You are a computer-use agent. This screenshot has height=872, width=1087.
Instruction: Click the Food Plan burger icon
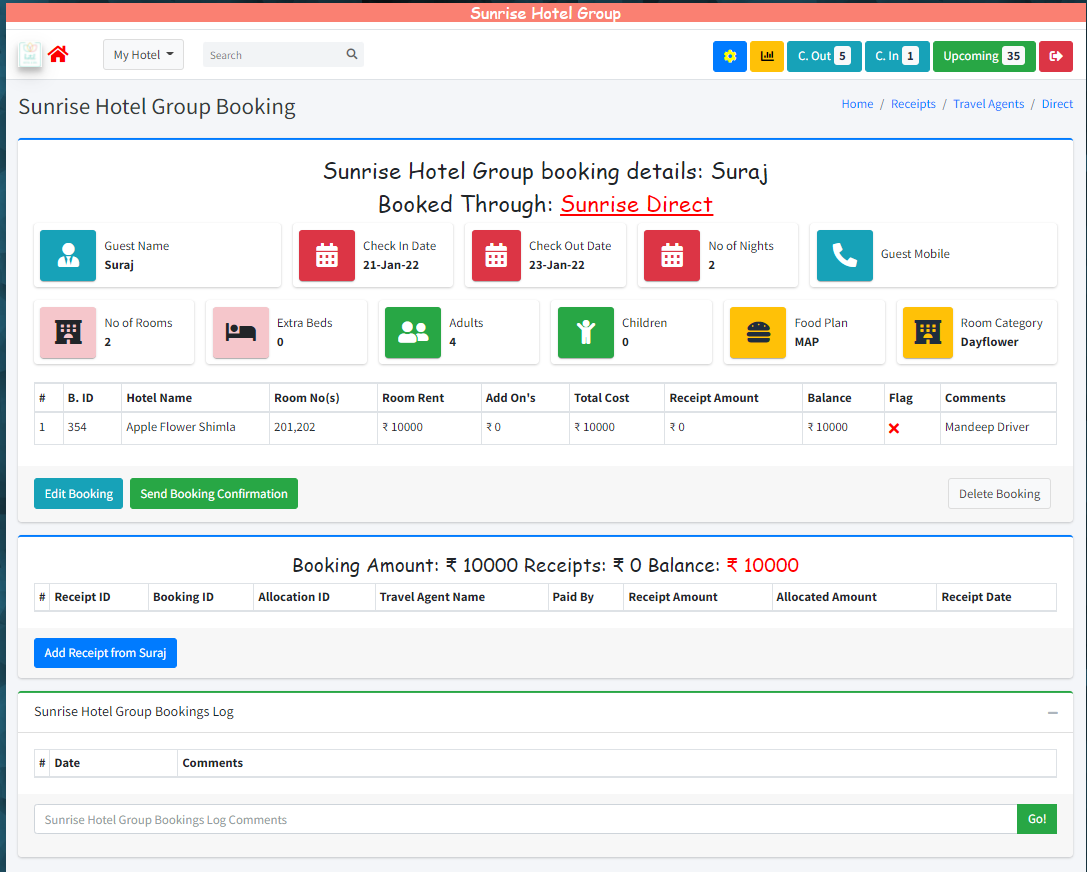[758, 333]
